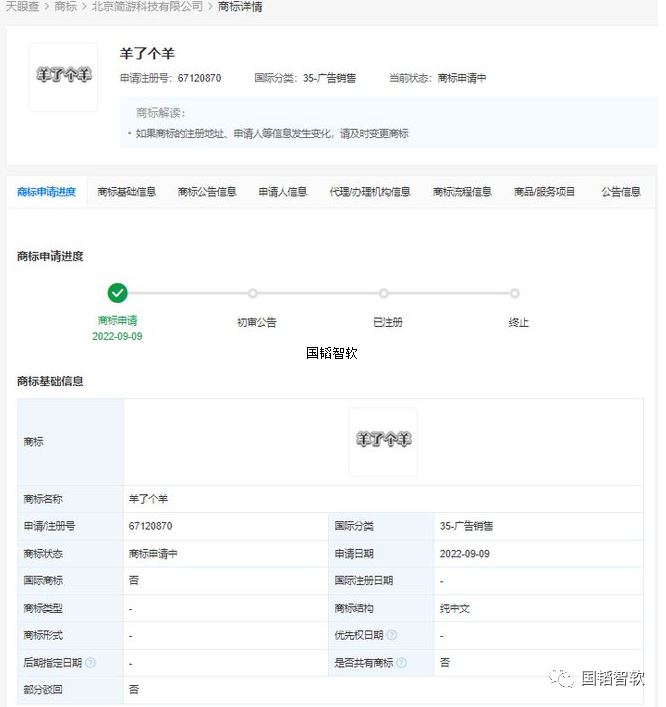Open the 商标公告信息 tab

coord(207,192)
